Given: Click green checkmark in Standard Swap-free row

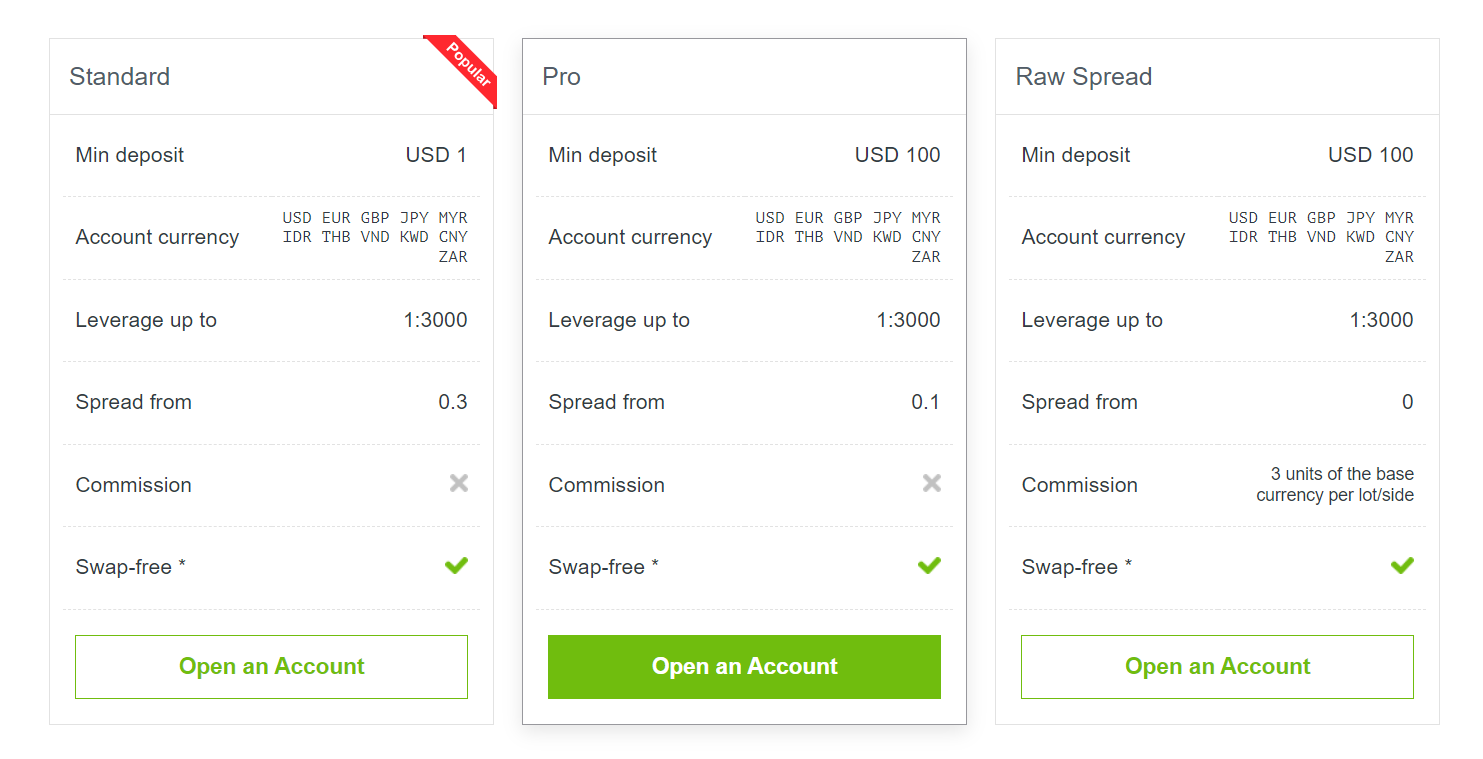Looking at the screenshot, I should coord(457,566).
